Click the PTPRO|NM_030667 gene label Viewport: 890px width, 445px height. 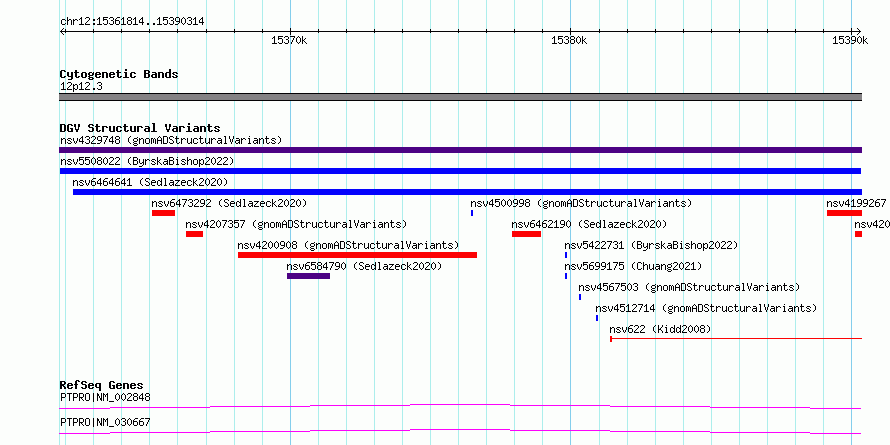pyautogui.click(x=105, y=422)
